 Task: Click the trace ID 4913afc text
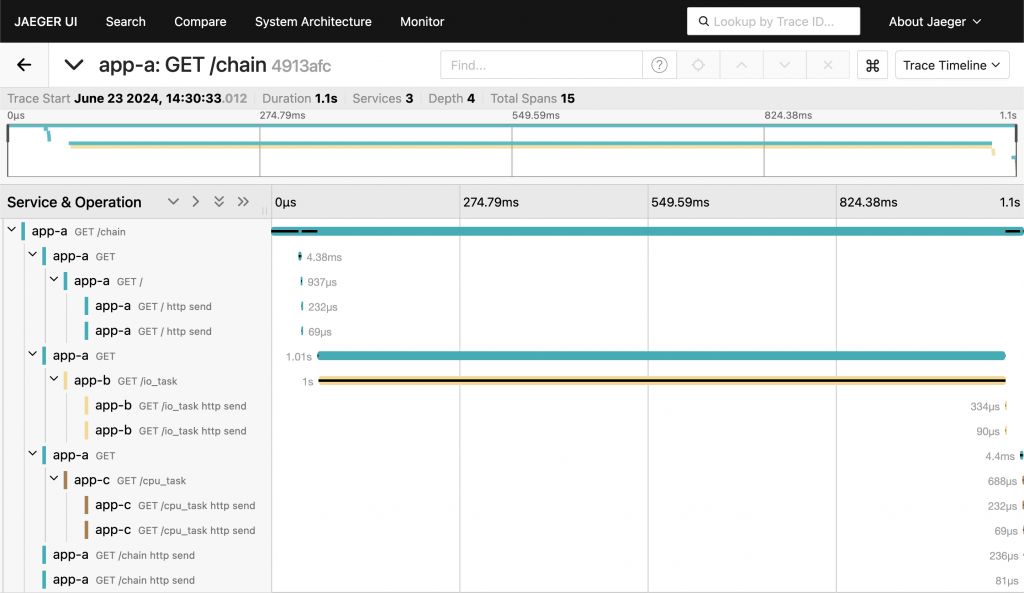(x=301, y=66)
